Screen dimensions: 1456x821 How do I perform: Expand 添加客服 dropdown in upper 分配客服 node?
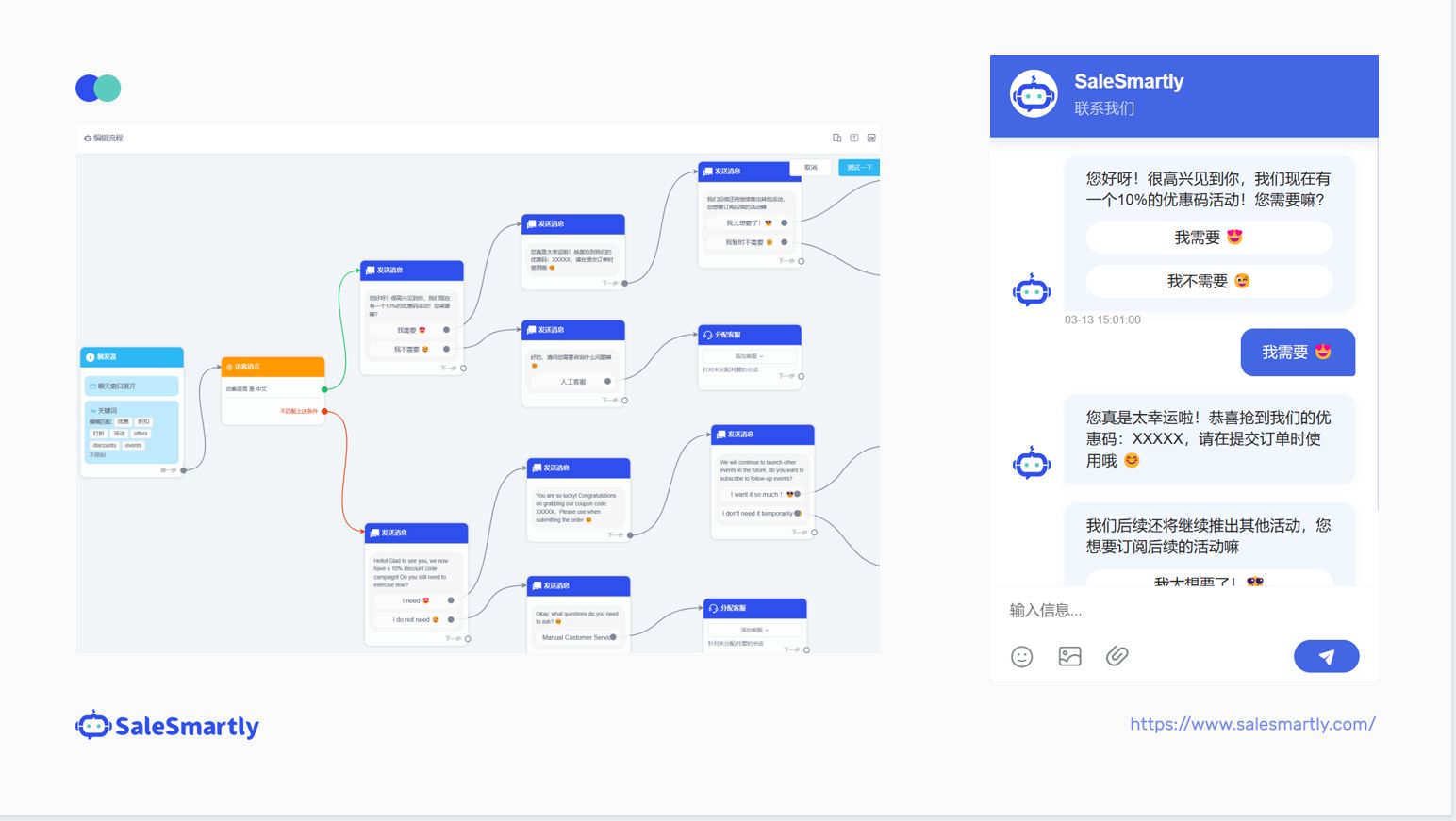pyautogui.click(x=750, y=356)
